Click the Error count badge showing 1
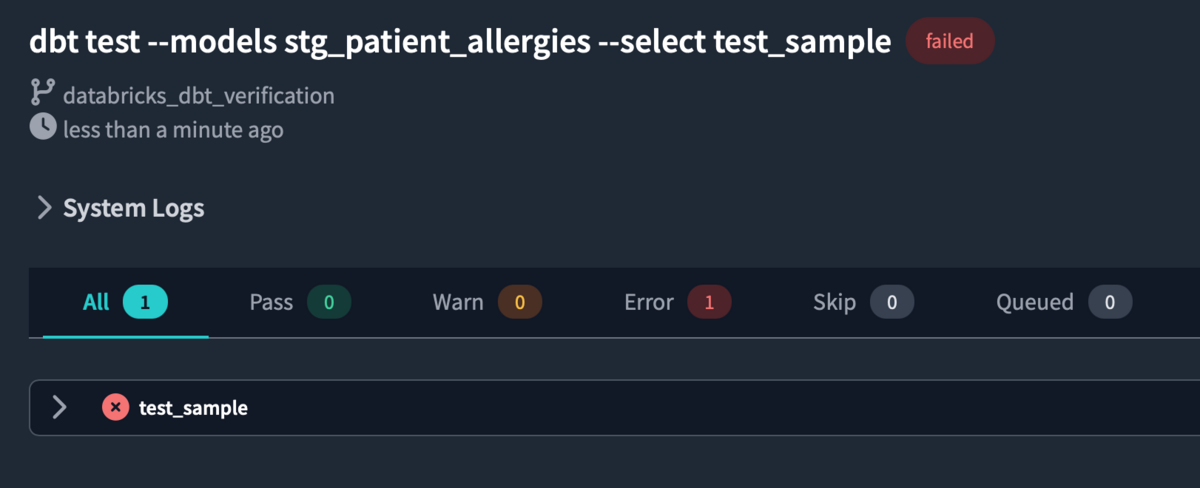This screenshot has width=1200, height=488. (709, 302)
